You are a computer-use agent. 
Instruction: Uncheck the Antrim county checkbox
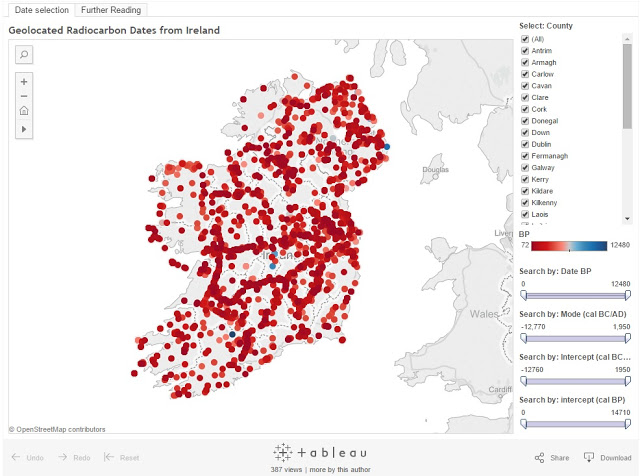pyautogui.click(x=525, y=51)
